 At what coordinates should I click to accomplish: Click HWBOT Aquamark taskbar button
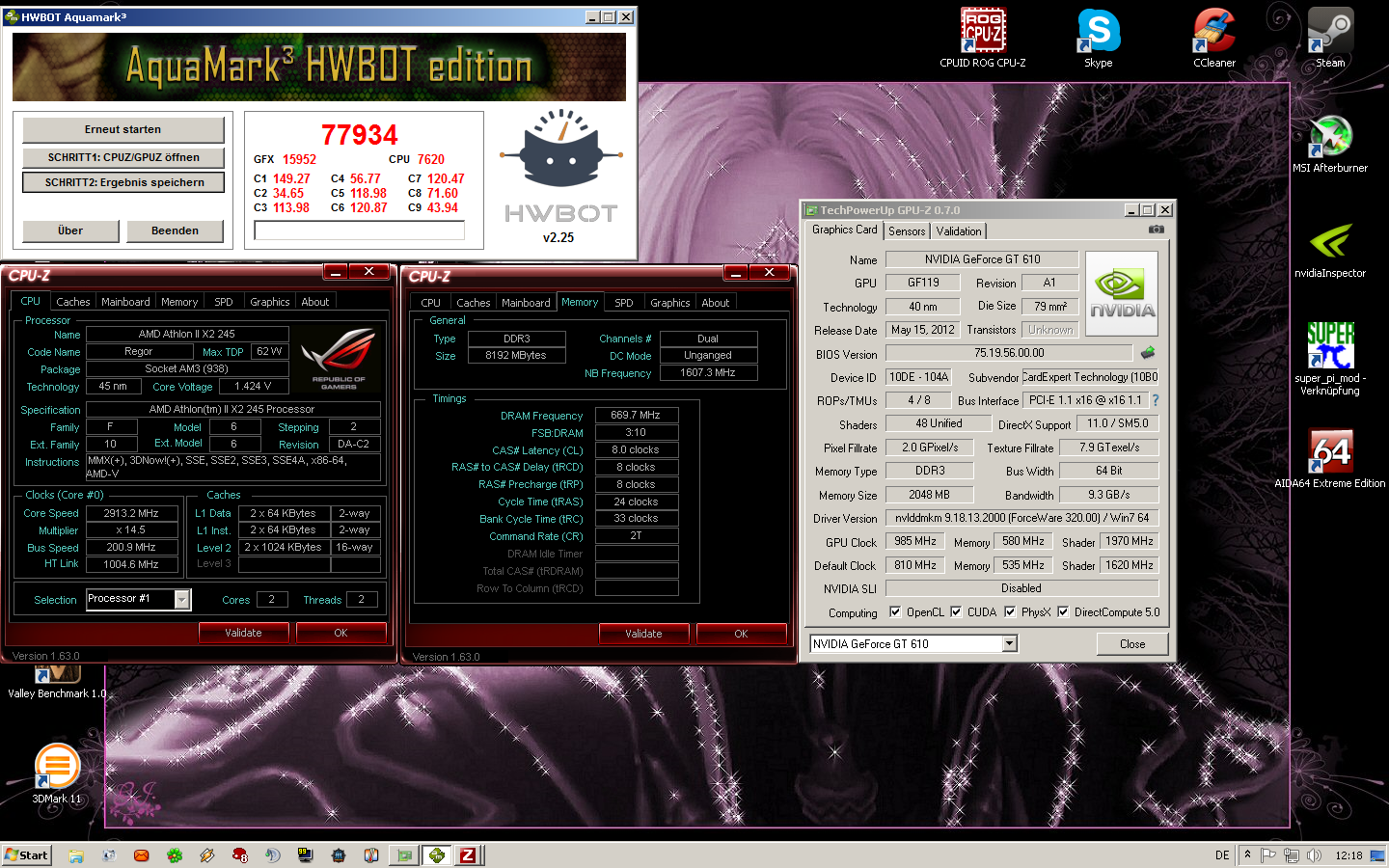[x=437, y=854]
